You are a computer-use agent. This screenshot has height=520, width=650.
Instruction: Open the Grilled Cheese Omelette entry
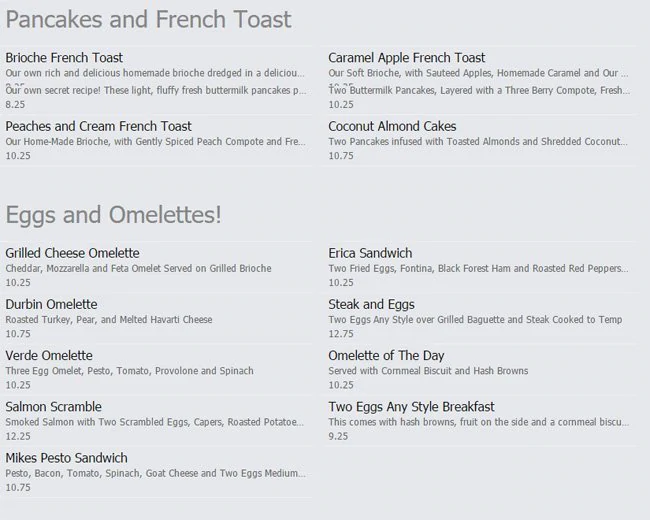(x=72, y=253)
